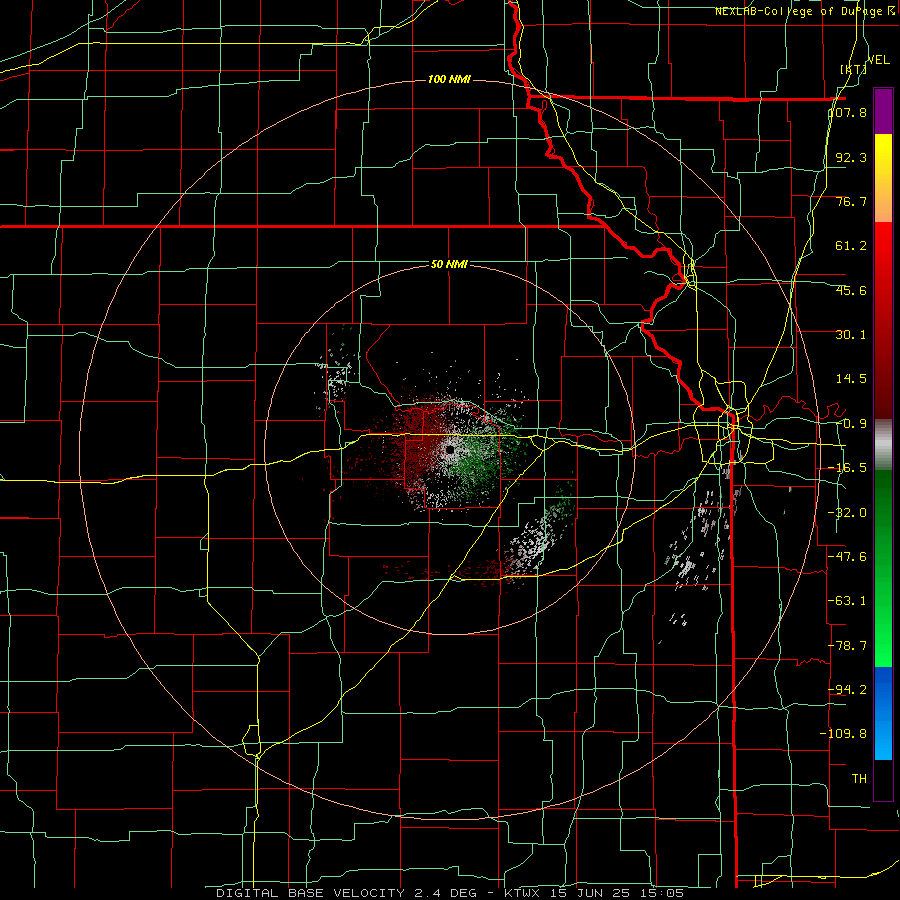
Task: Select the 45.6 legend value
Action: (851, 290)
